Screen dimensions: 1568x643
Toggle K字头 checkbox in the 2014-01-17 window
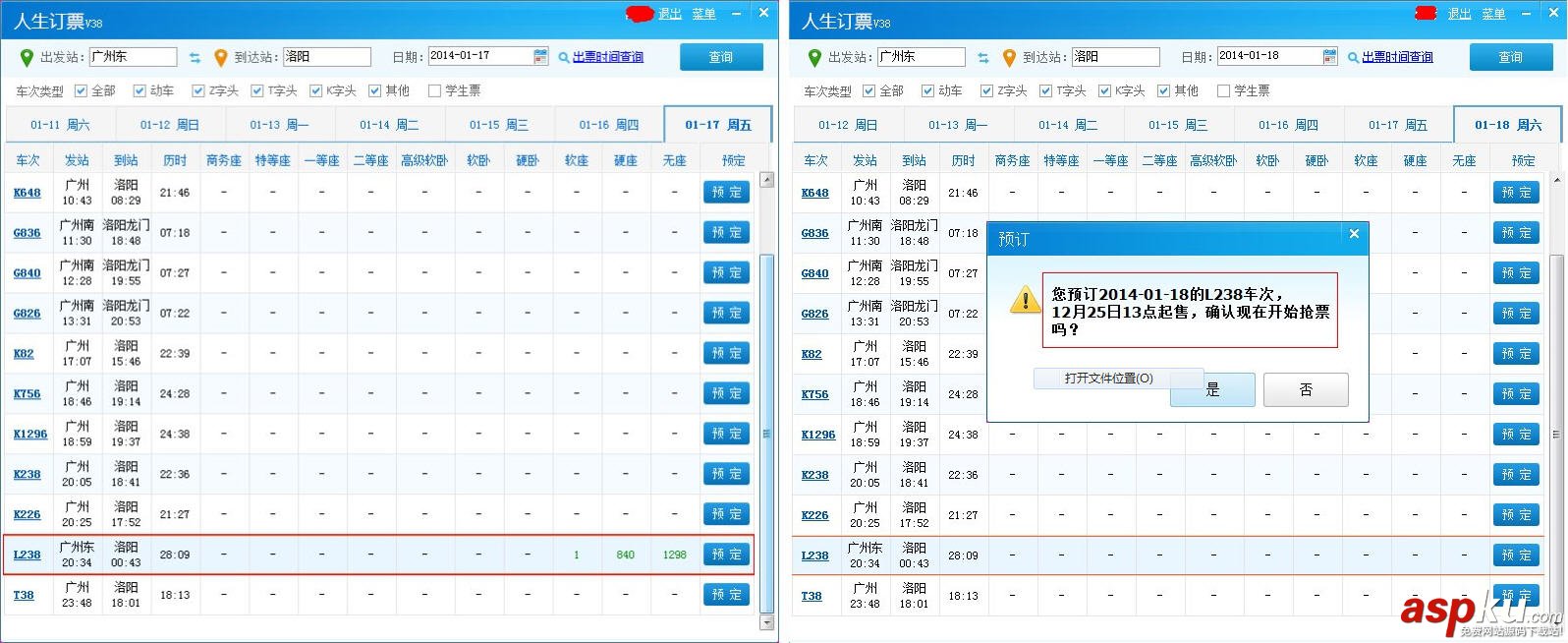tap(316, 90)
